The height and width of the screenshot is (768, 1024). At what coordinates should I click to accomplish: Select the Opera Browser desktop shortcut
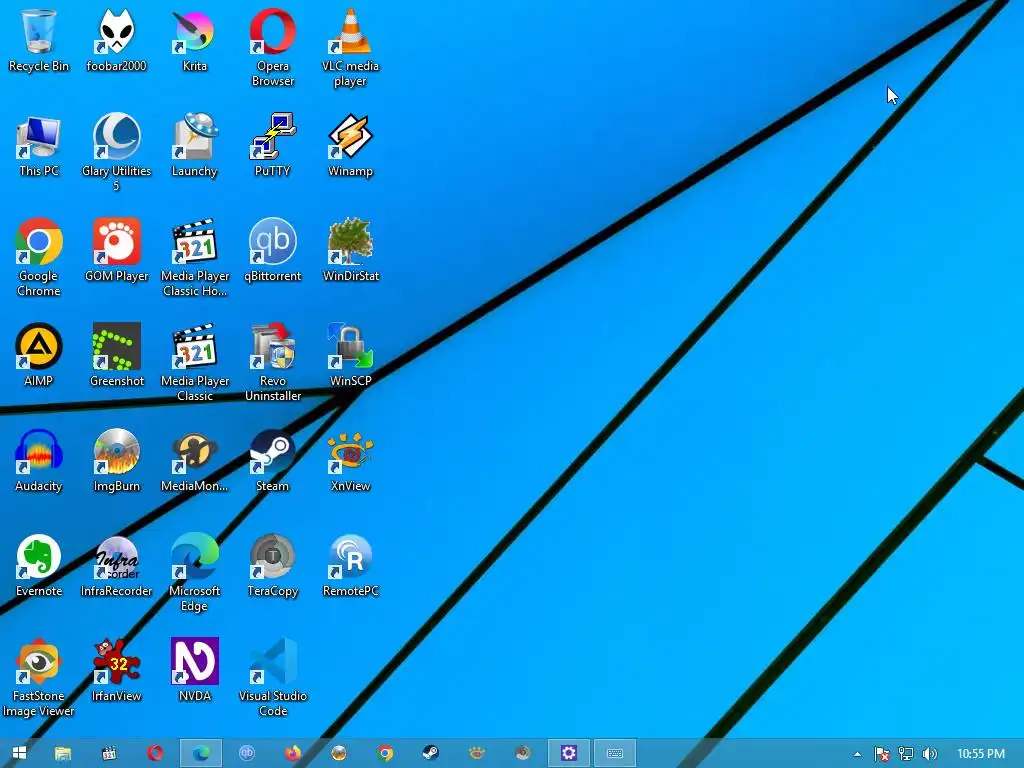(272, 47)
